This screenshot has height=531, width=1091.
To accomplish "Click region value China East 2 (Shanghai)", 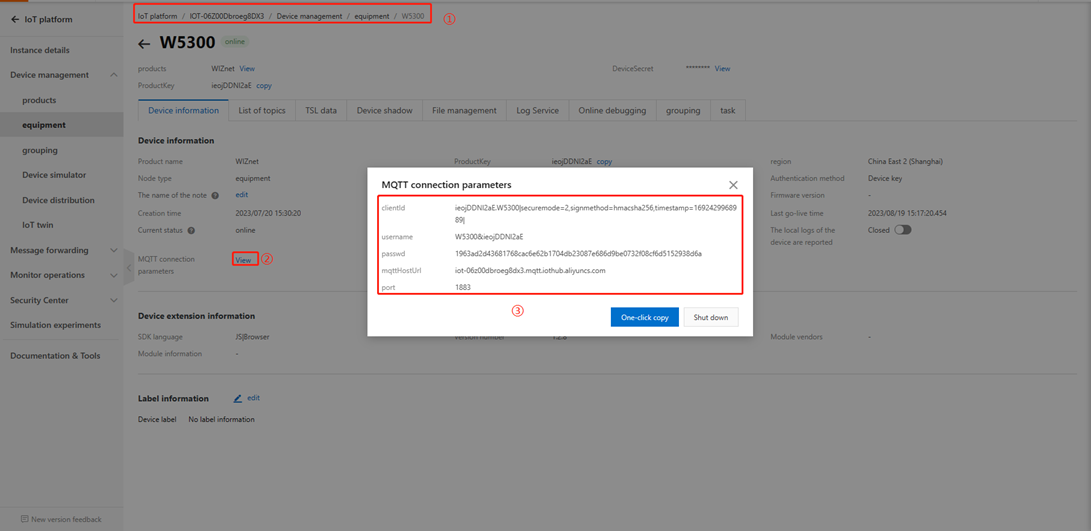I will click(905, 161).
